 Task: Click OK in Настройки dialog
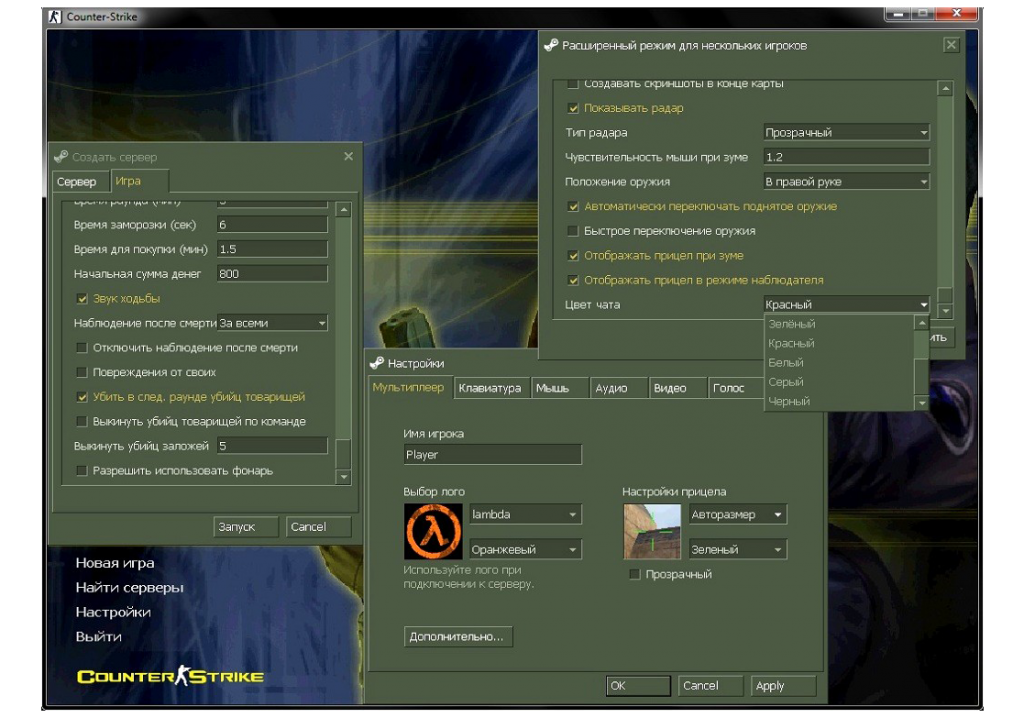pyautogui.click(x=638, y=686)
